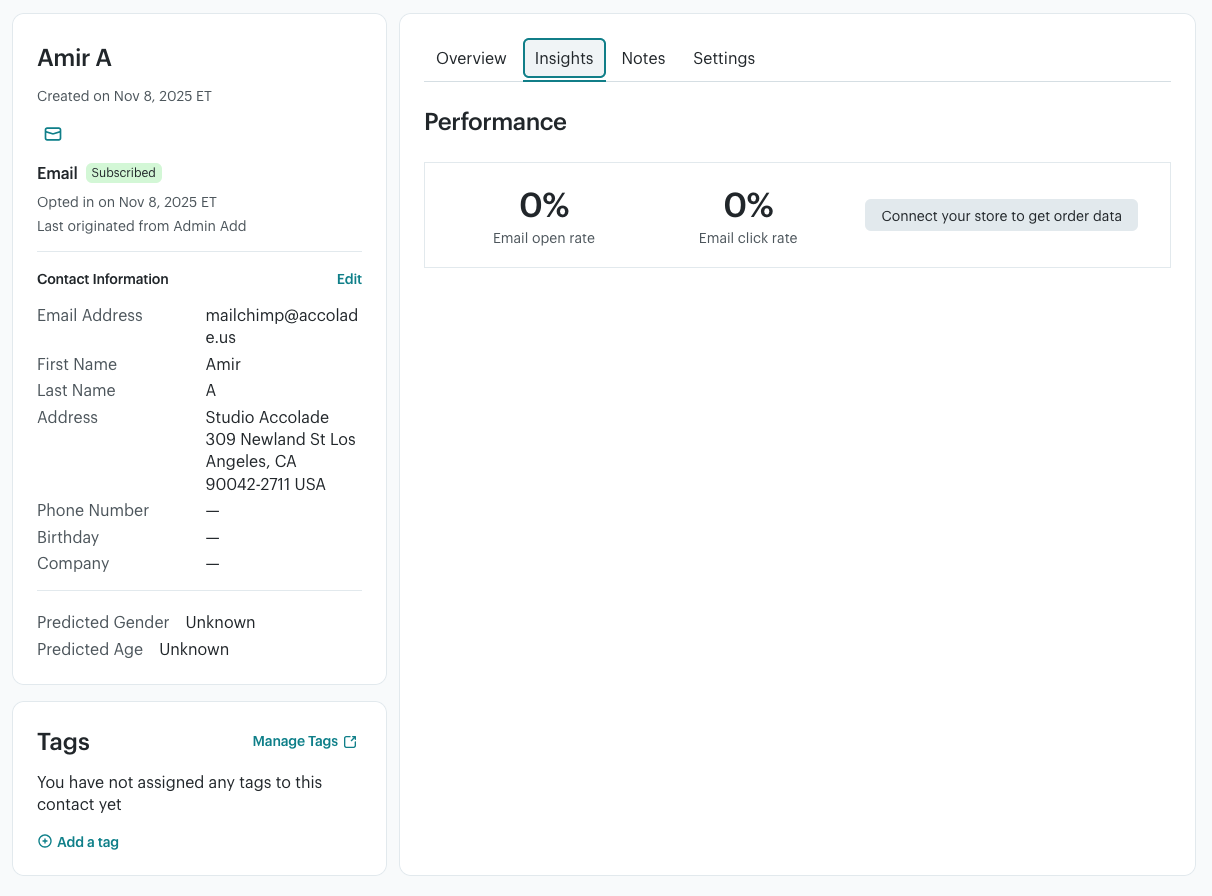This screenshot has height=896, width=1212.
Task: Go to the Settings tab
Action: pos(724,59)
